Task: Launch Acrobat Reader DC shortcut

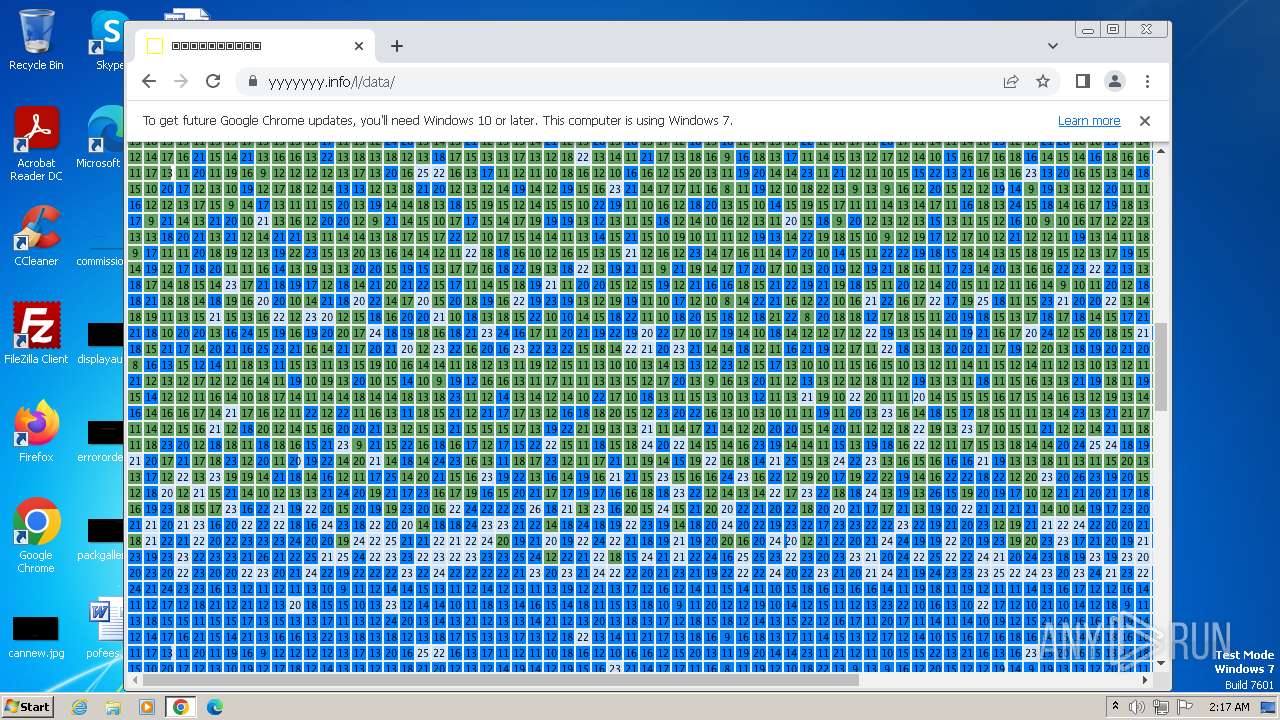Action: tap(36, 145)
